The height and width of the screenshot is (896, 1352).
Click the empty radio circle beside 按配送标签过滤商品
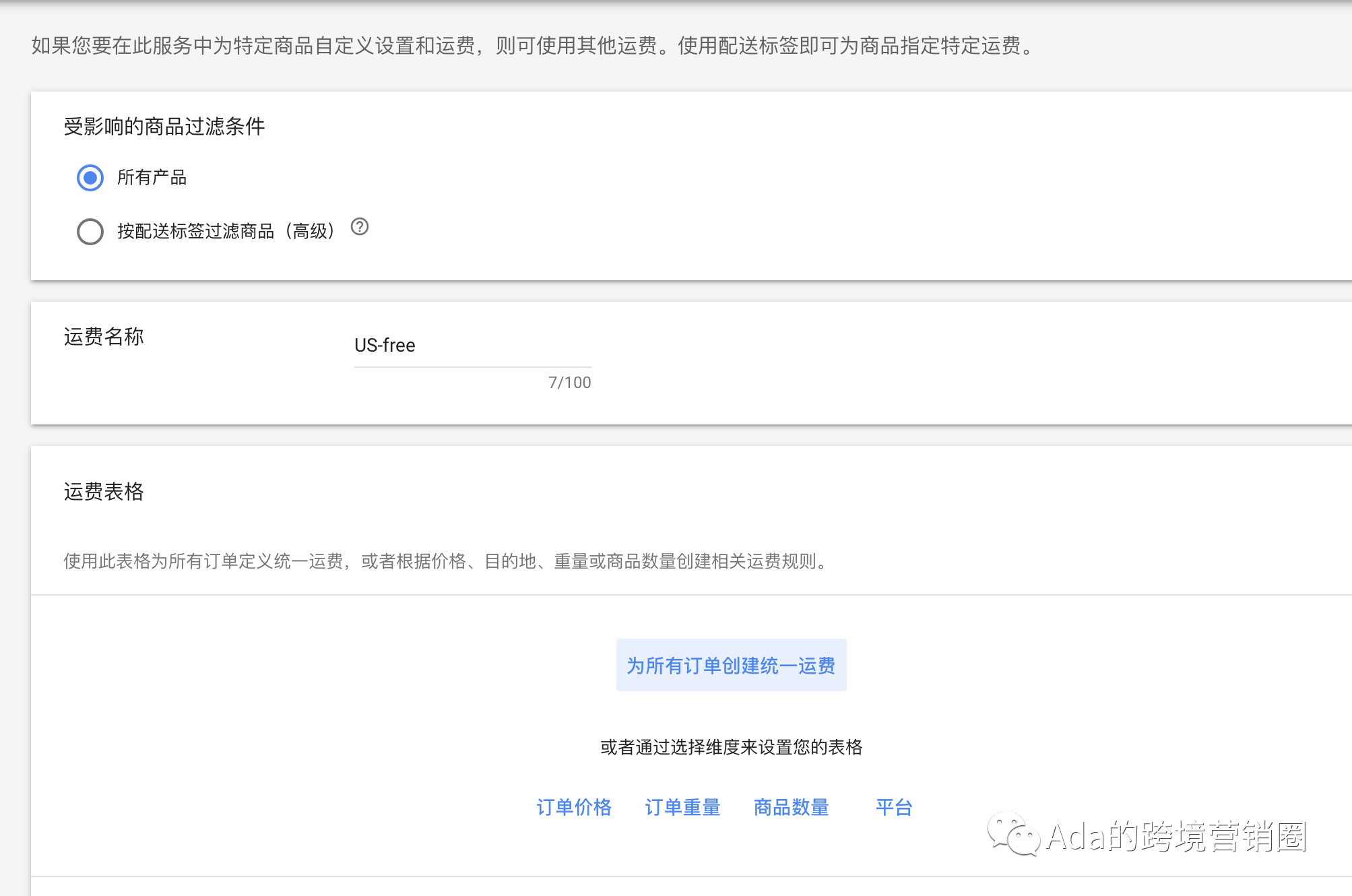(90, 232)
